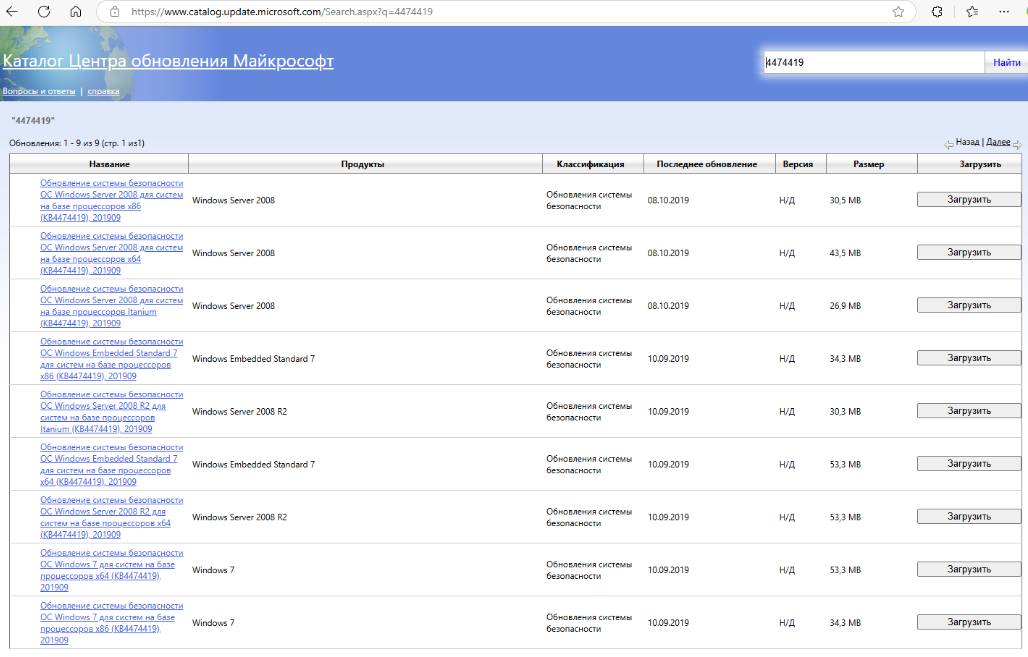The width and height of the screenshot is (1028, 657).
Task: Select the 26,9 MB size cell
Action: coord(845,306)
